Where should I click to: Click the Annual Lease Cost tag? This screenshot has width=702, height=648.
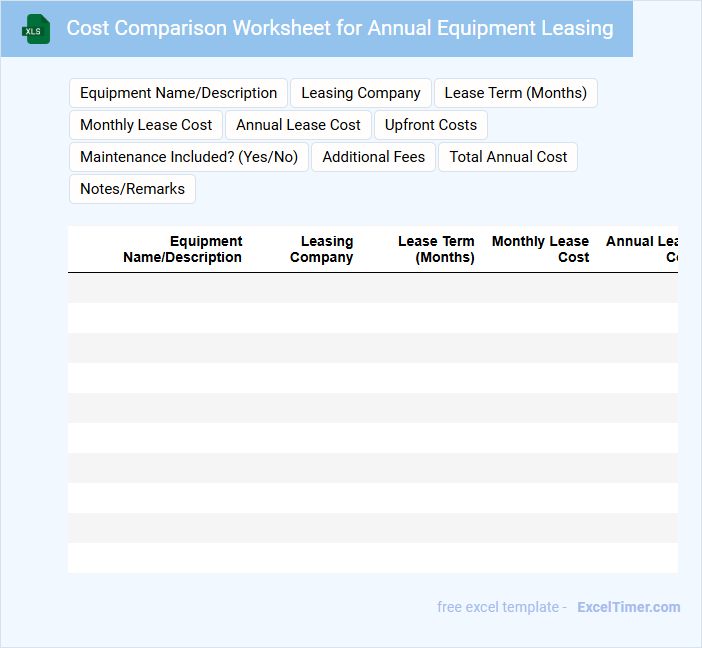click(298, 125)
